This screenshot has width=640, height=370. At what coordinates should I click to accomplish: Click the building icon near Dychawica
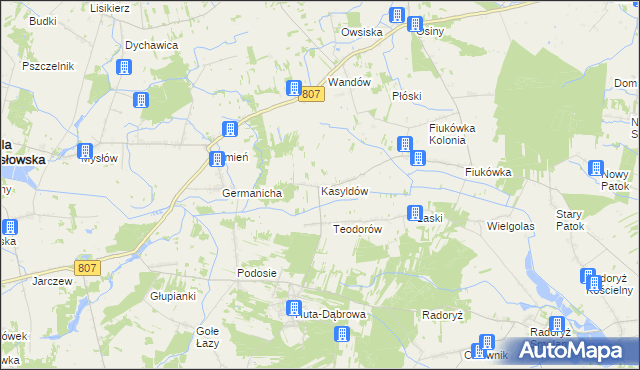[124, 67]
